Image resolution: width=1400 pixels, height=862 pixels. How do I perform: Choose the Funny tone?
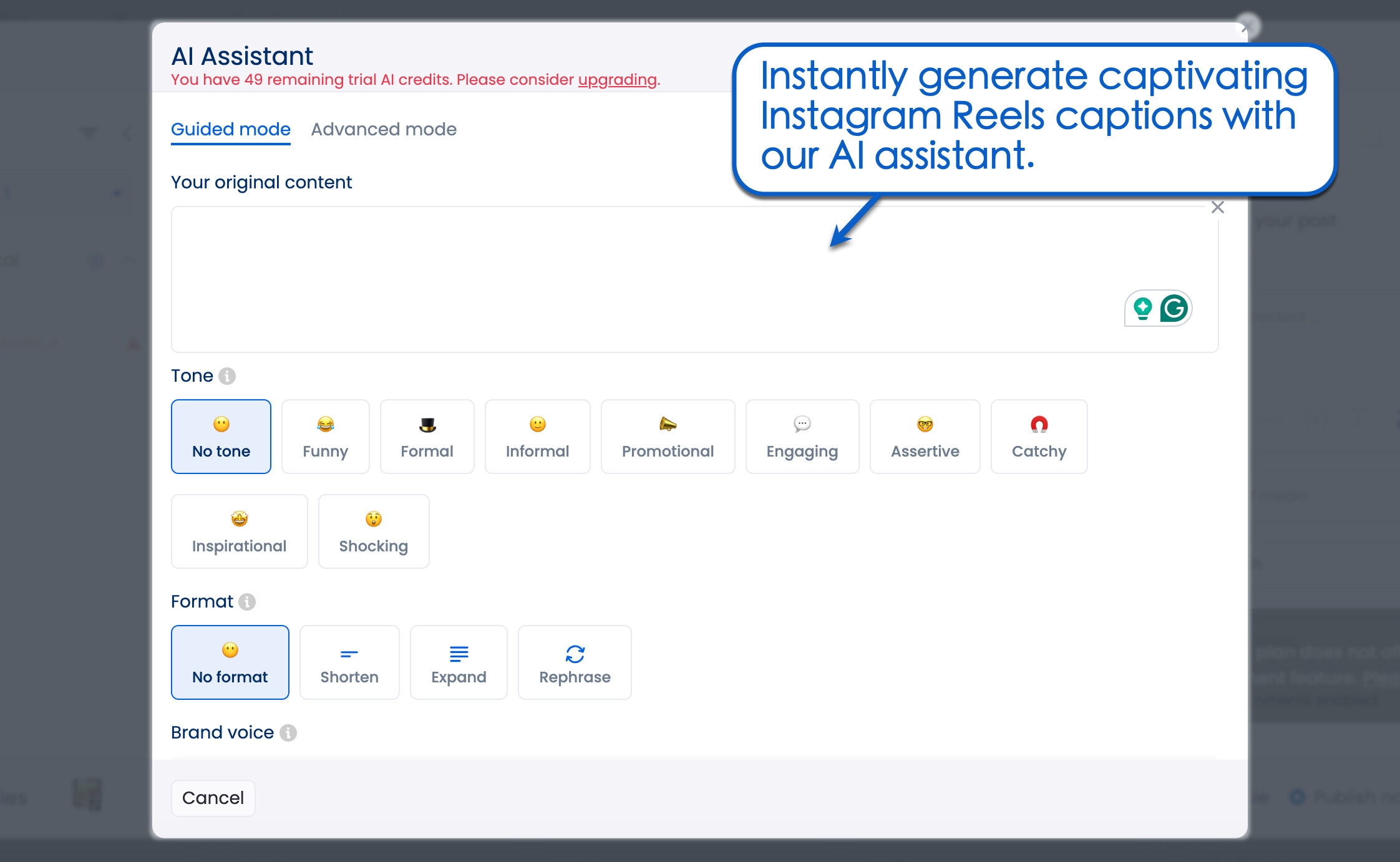point(325,437)
